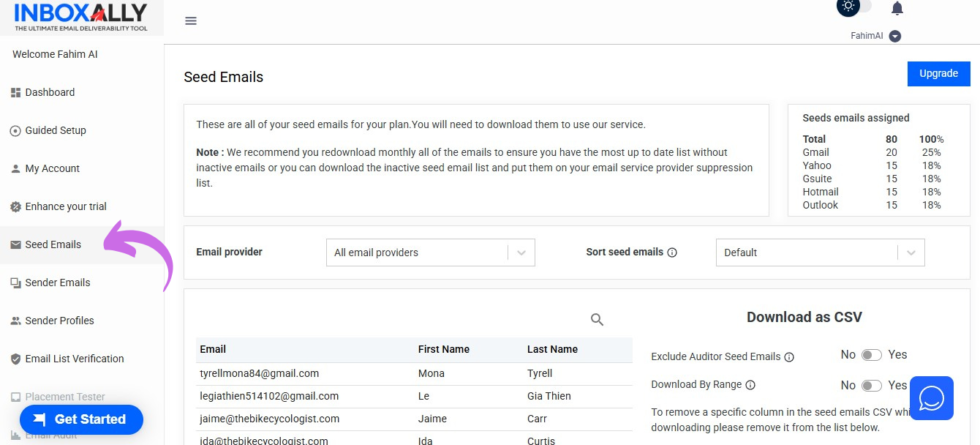The height and width of the screenshot is (445, 980).
Task: Click the Outlook row in seeds assigned
Action: 872,205
